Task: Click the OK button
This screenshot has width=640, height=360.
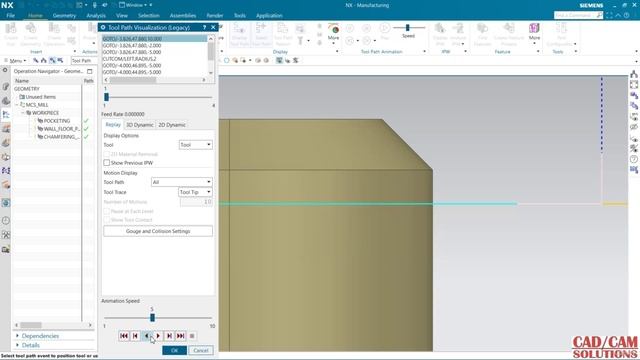Action: tap(174, 350)
